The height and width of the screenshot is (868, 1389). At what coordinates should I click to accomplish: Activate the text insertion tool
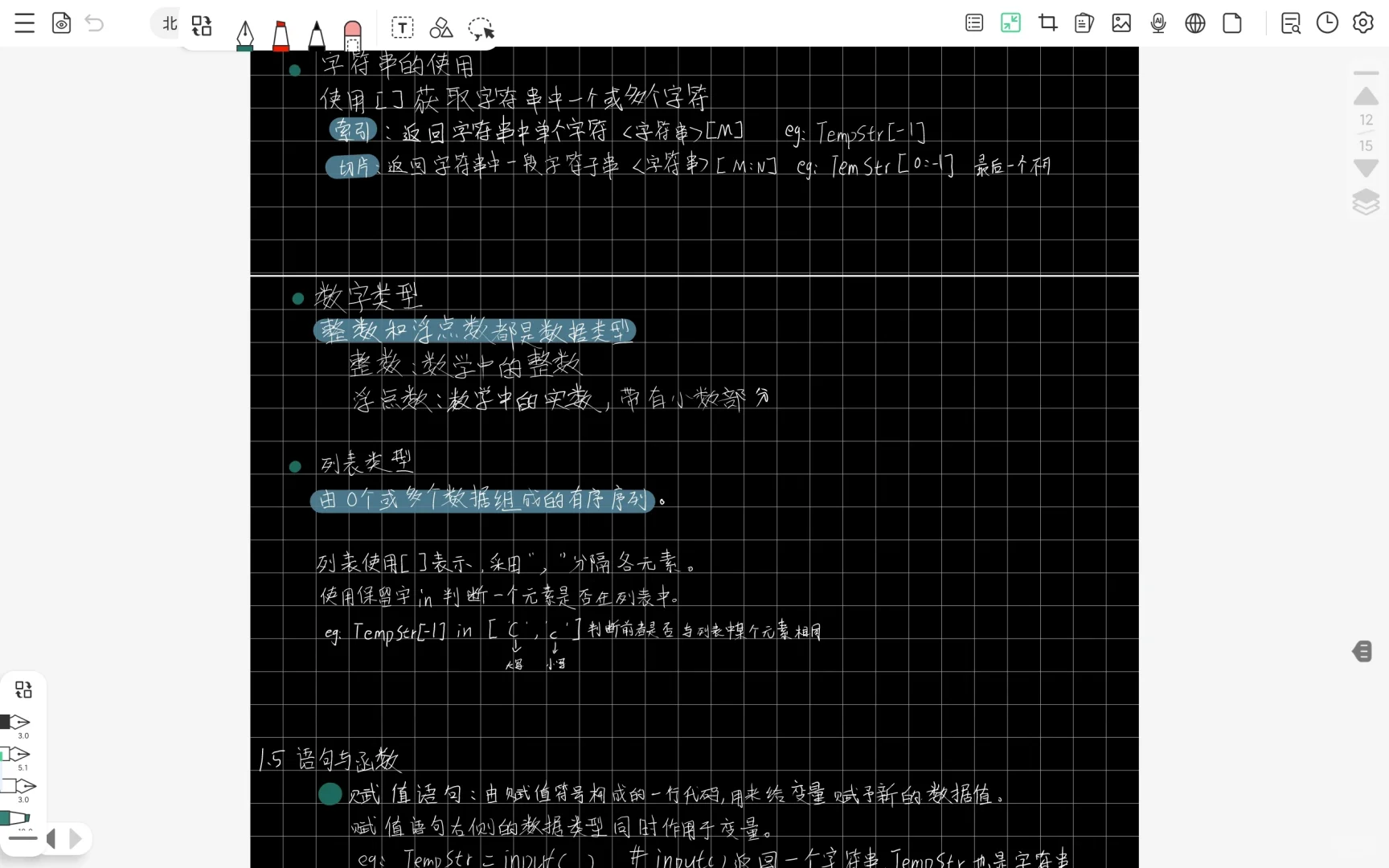click(x=403, y=27)
